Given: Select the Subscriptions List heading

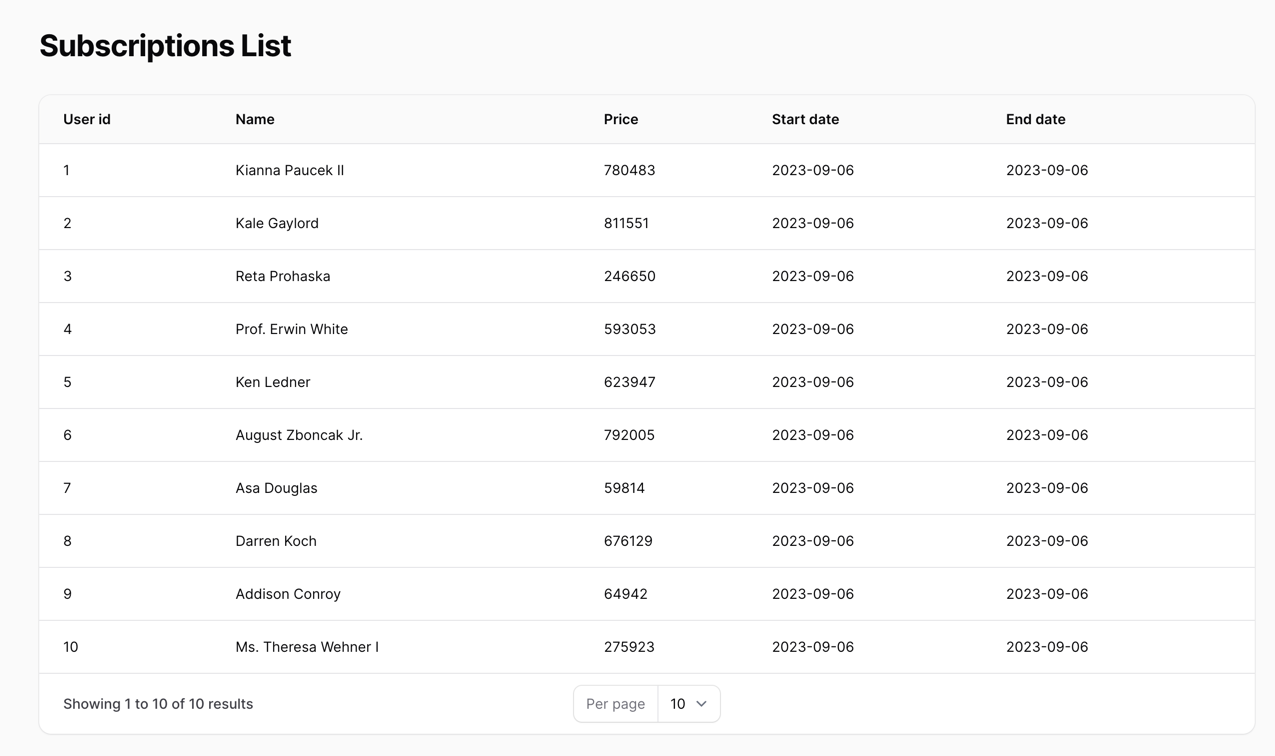Looking at the screenshot, I should 165,46.
